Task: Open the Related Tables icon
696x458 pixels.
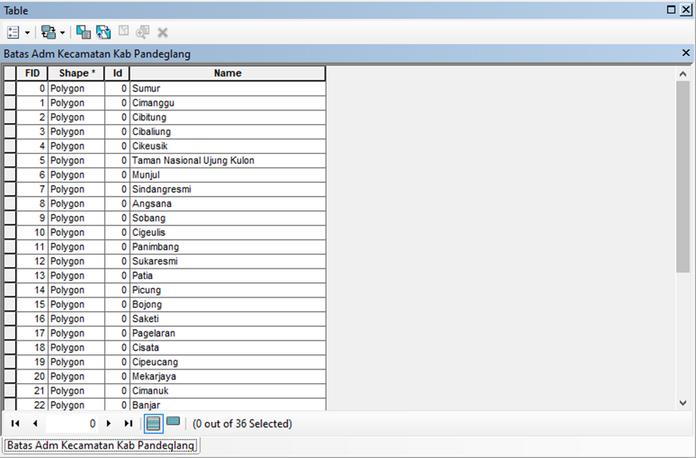Action: (x=48, y=32)
